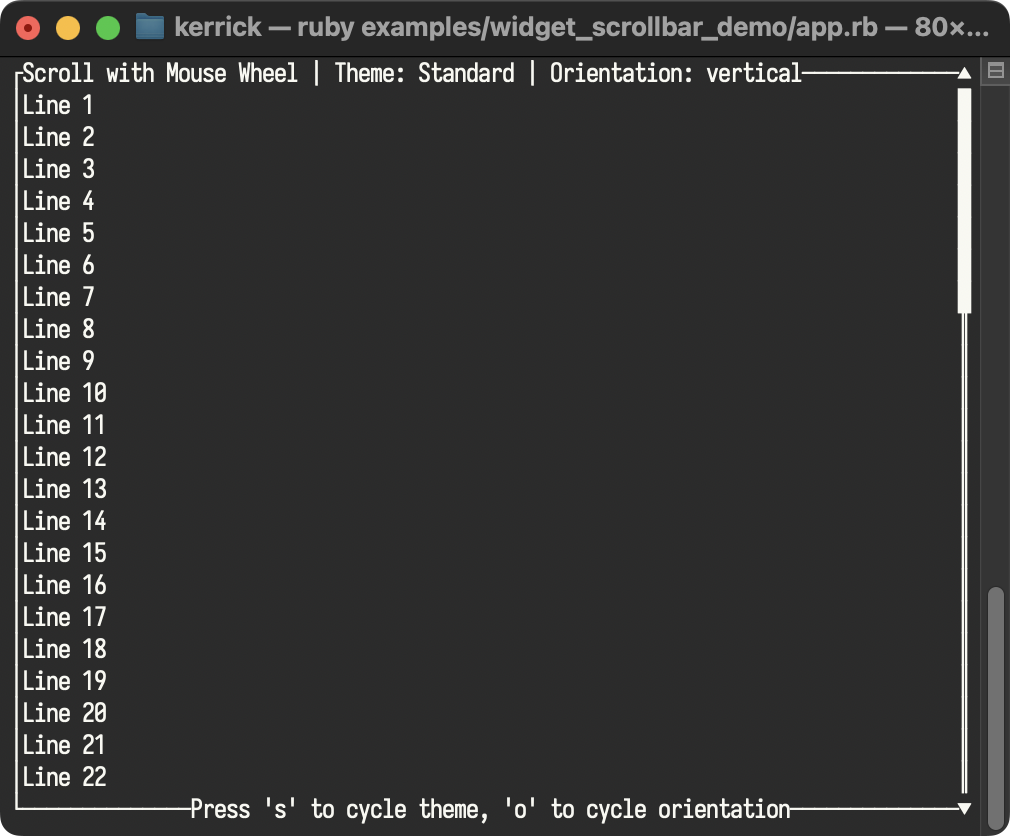Click the text 'Line 8'
Image resolution: width=1010 pixels, height=836 pixels.
(58, 329)
